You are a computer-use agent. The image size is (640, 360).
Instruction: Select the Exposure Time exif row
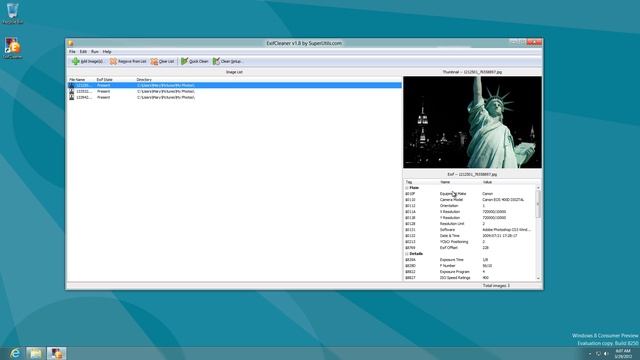click(469, 260)
